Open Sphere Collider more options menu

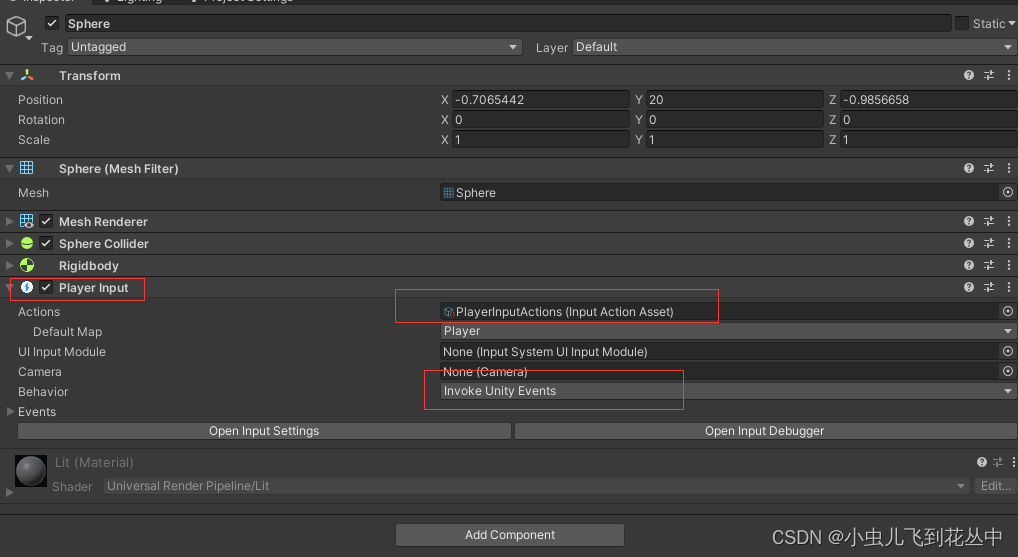click(1008, 243)
